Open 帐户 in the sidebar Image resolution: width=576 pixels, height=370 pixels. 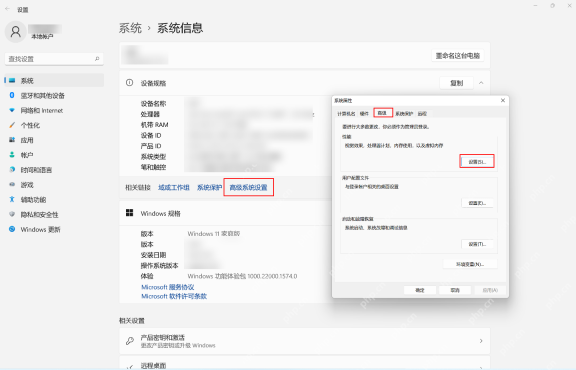pyautogui.click(x=54, y=155)
